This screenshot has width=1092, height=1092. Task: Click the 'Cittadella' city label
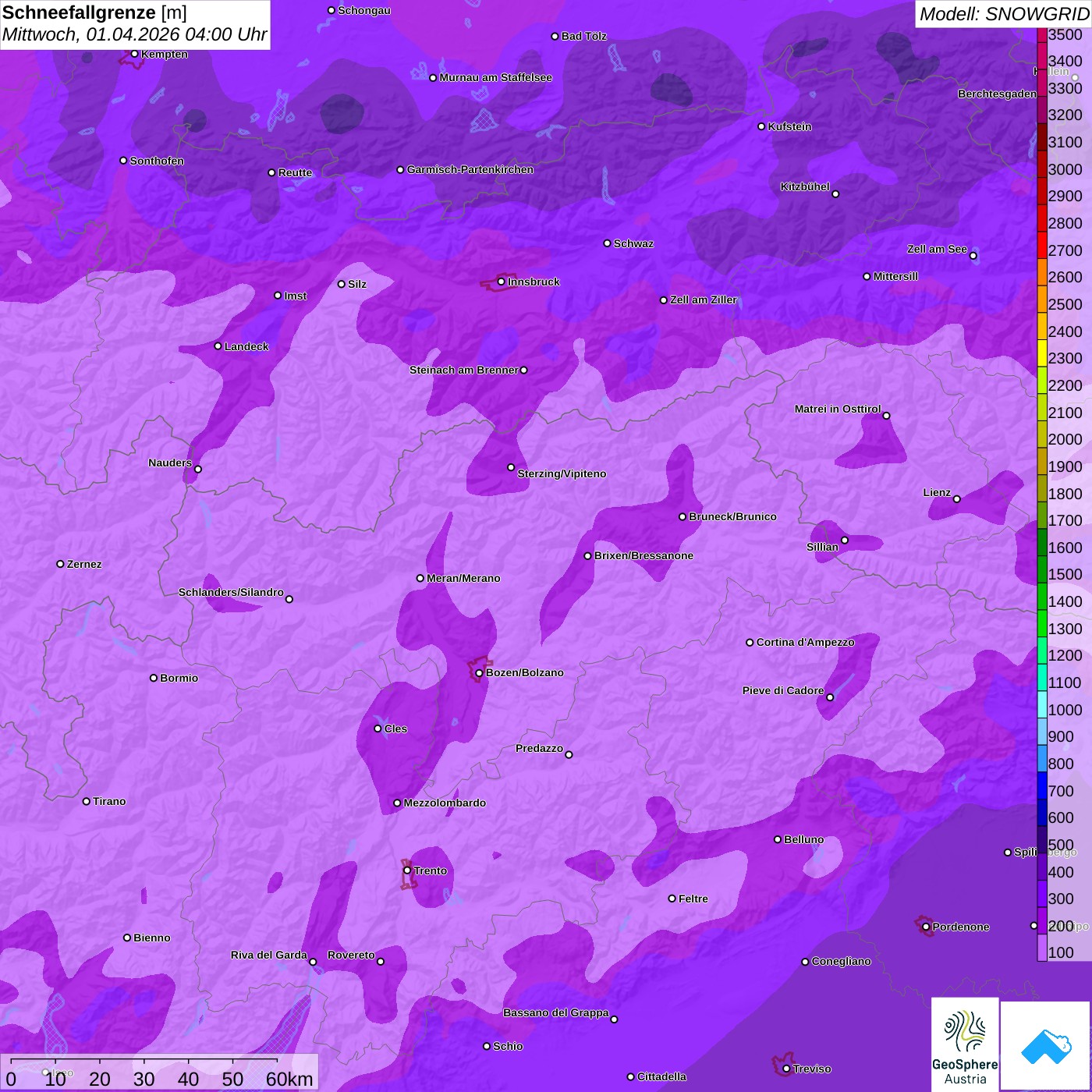pos(661,1076)
